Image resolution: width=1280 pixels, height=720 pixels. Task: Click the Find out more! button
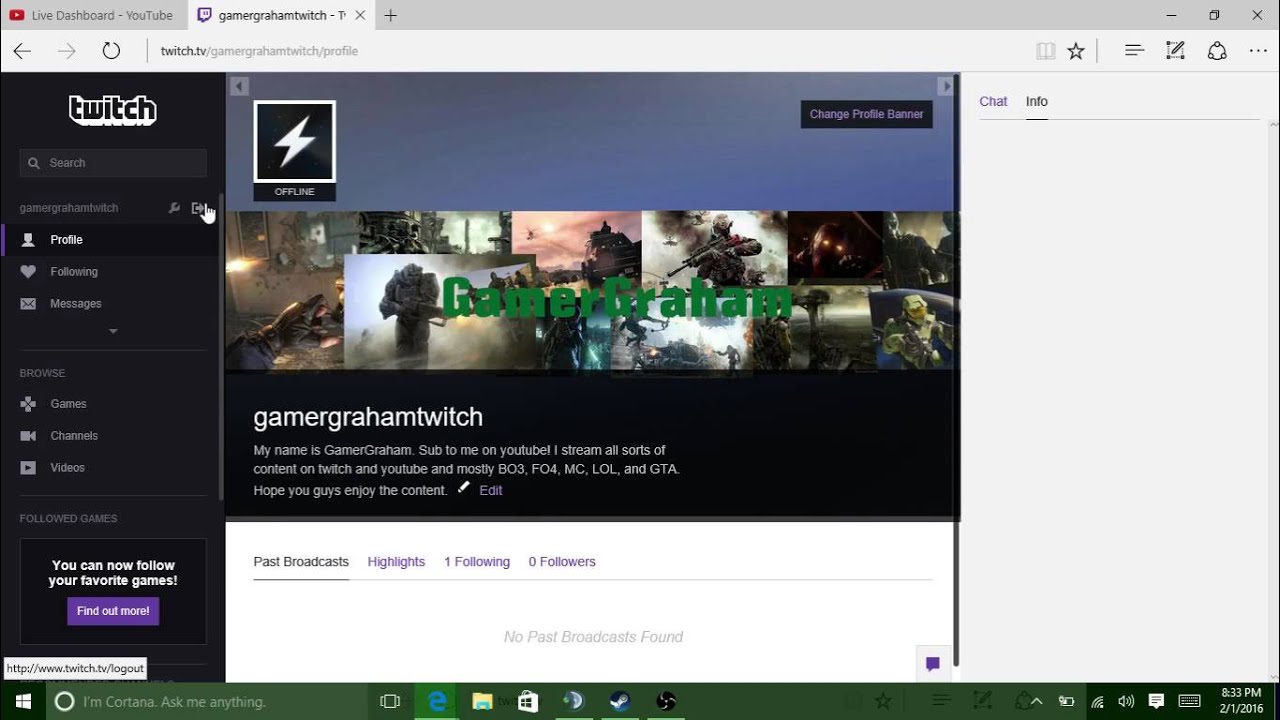[113, 611]
